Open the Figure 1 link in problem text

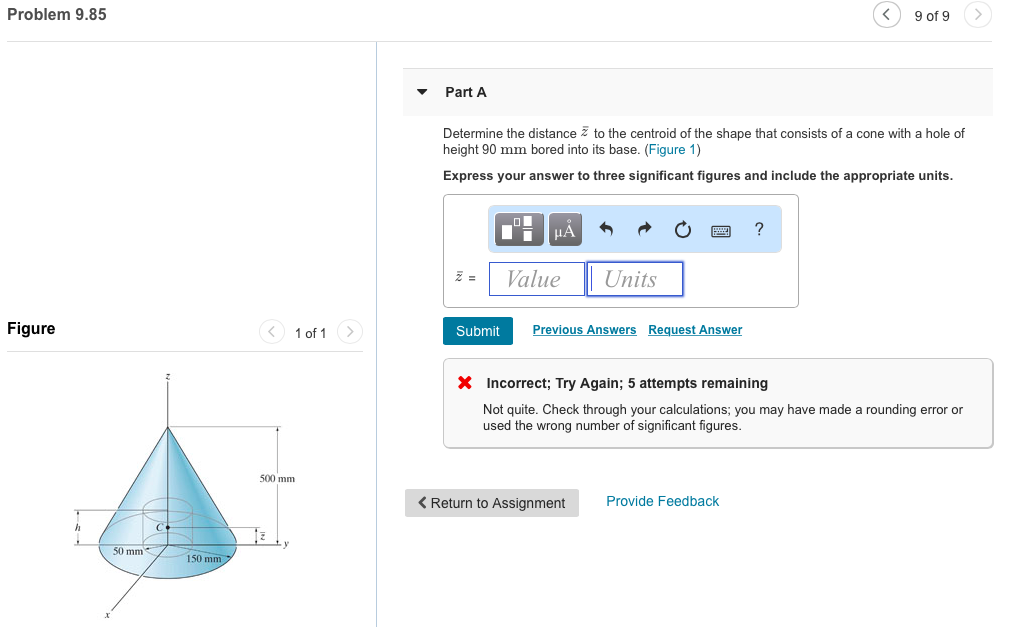tap(671, 149)
